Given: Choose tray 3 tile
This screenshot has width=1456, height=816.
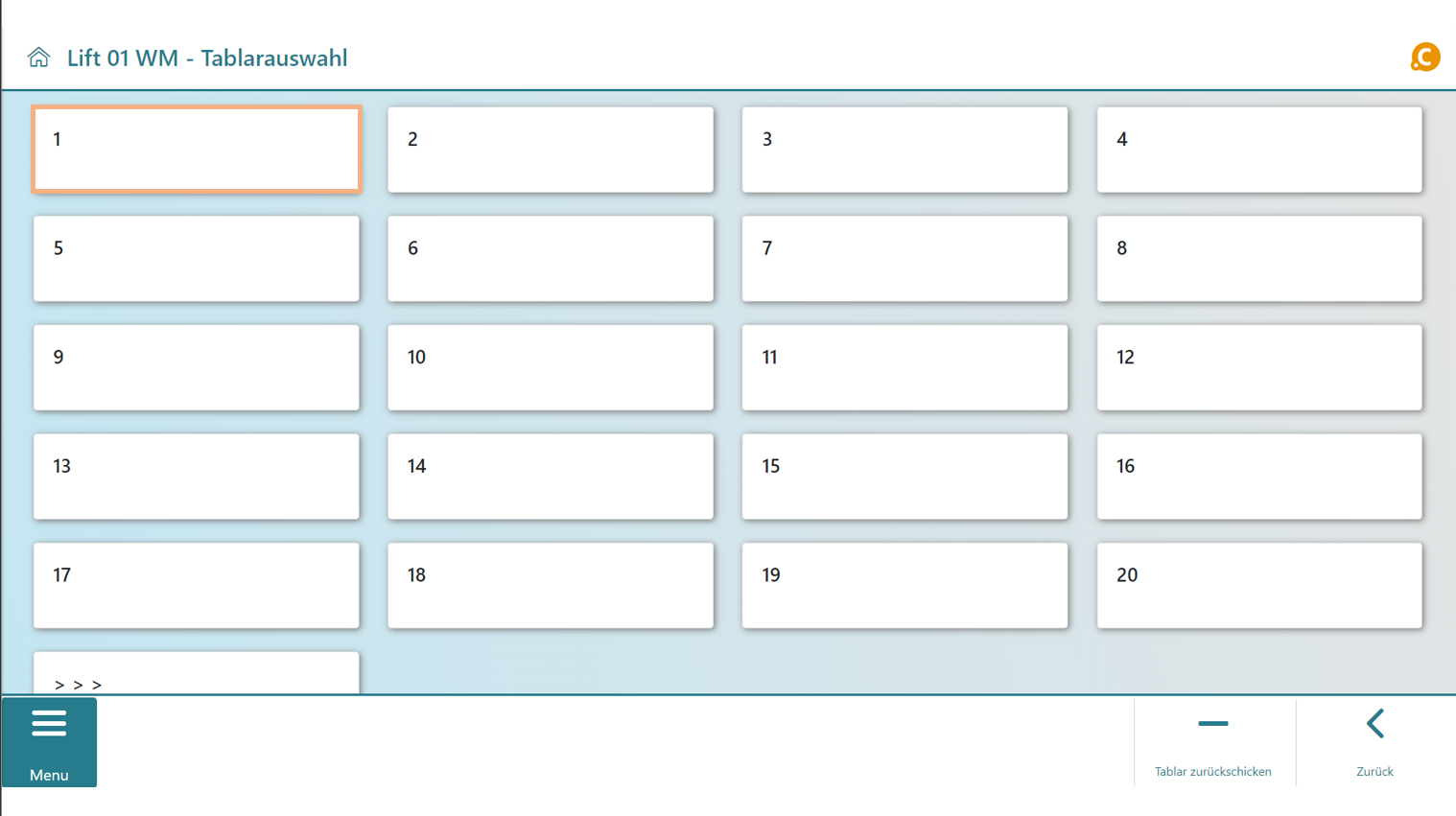Looking at the screenshot, I should click(904, 150).
